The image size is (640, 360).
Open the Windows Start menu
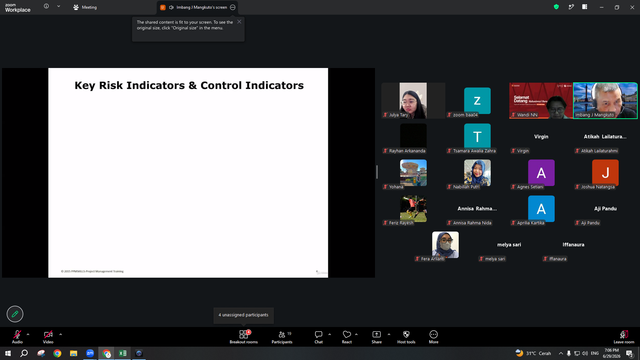(x=8, y=353)
